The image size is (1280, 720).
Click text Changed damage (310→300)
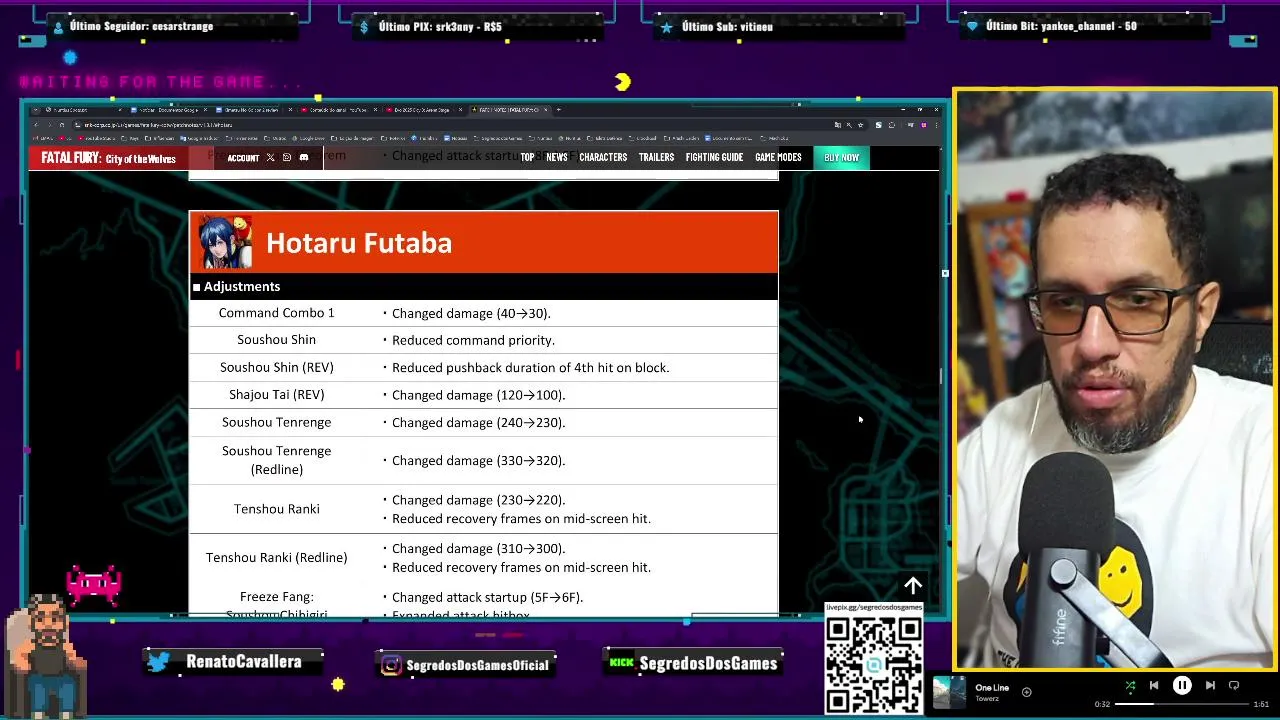pos(478,549)
